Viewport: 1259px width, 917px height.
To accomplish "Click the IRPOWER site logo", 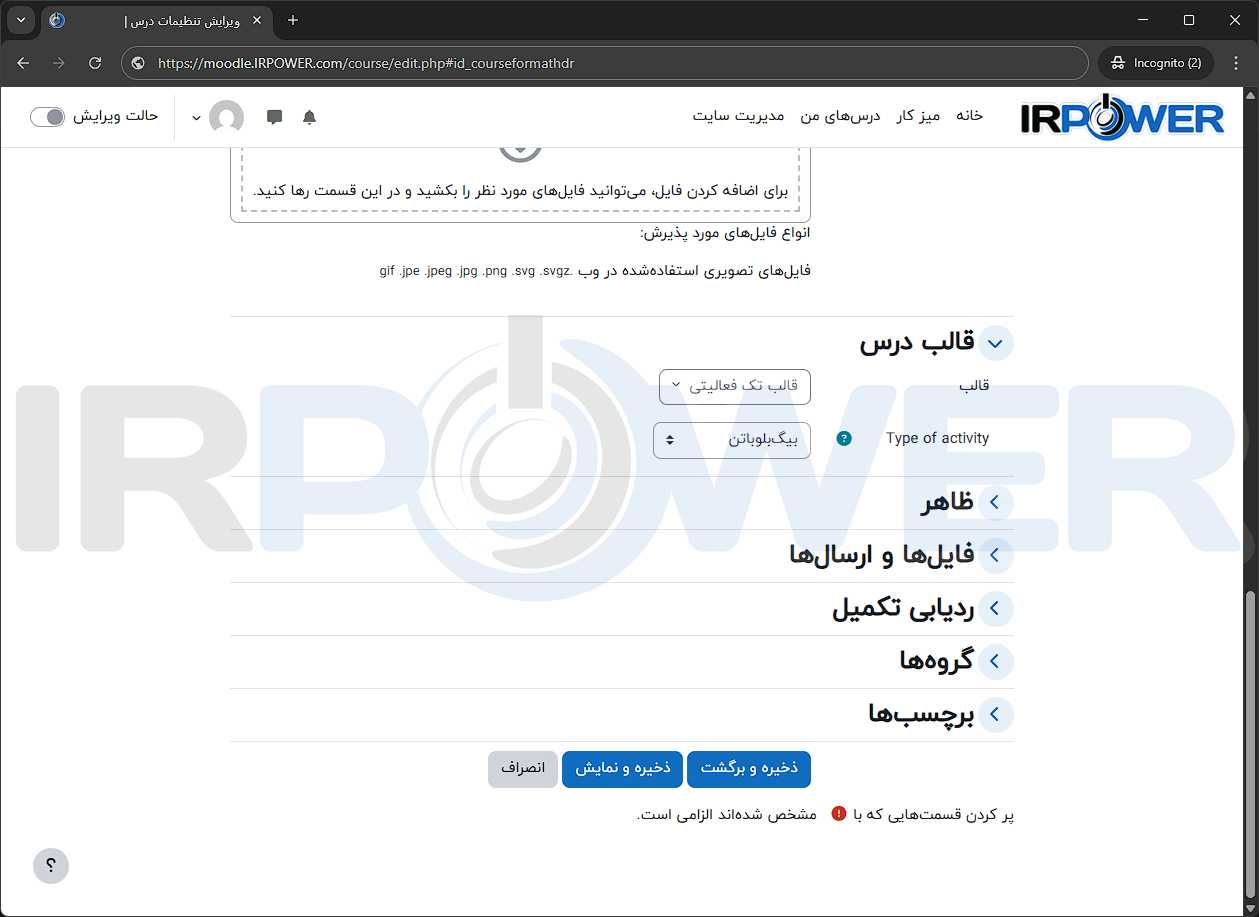I will [1121, 116].
